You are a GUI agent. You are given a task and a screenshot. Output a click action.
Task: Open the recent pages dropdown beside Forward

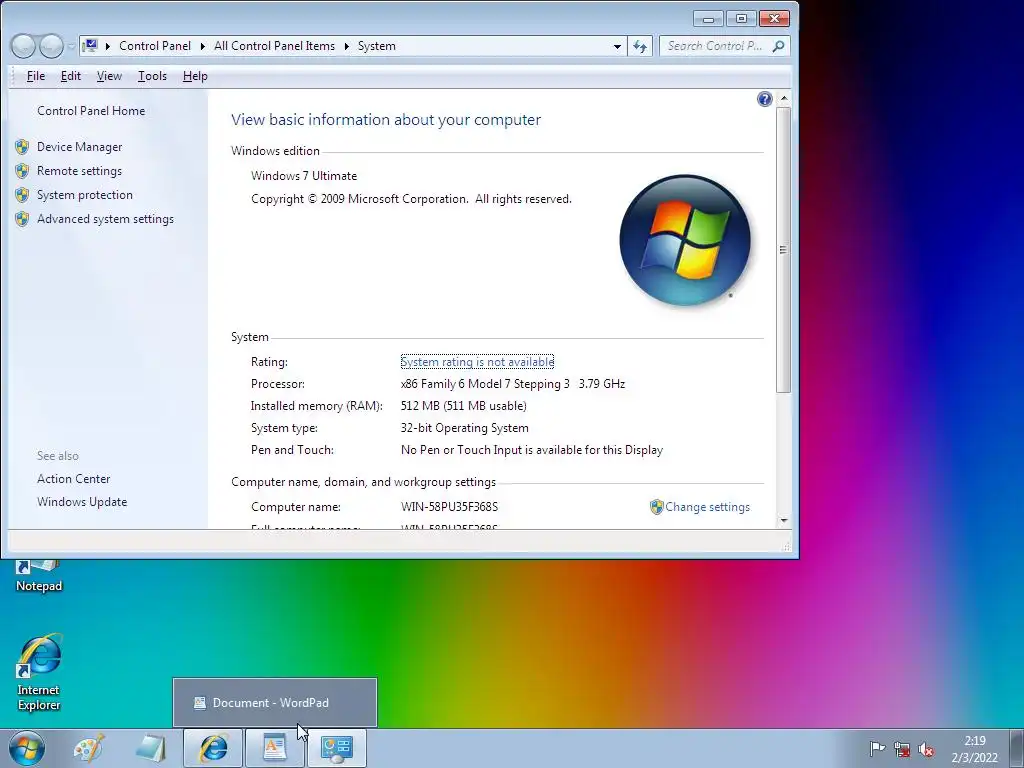point(71,47)
